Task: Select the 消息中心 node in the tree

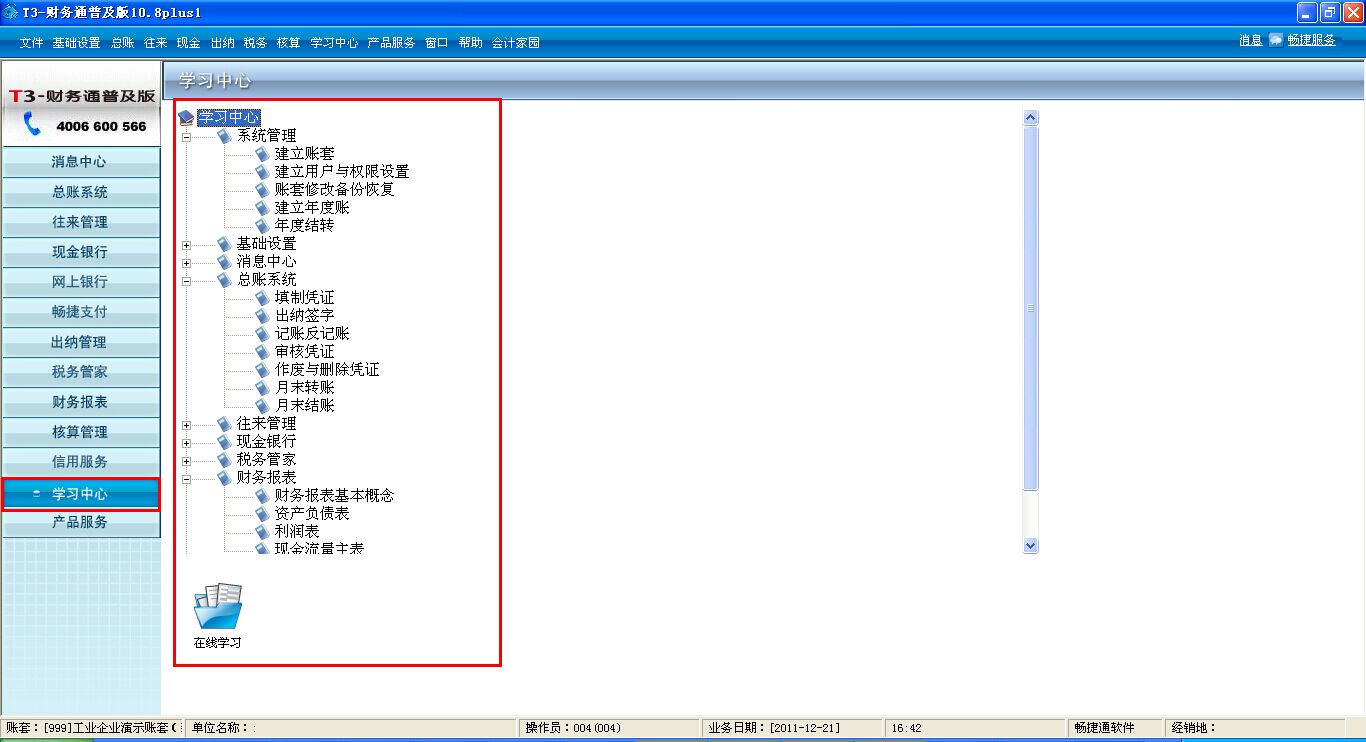Action: coord(266,262)
